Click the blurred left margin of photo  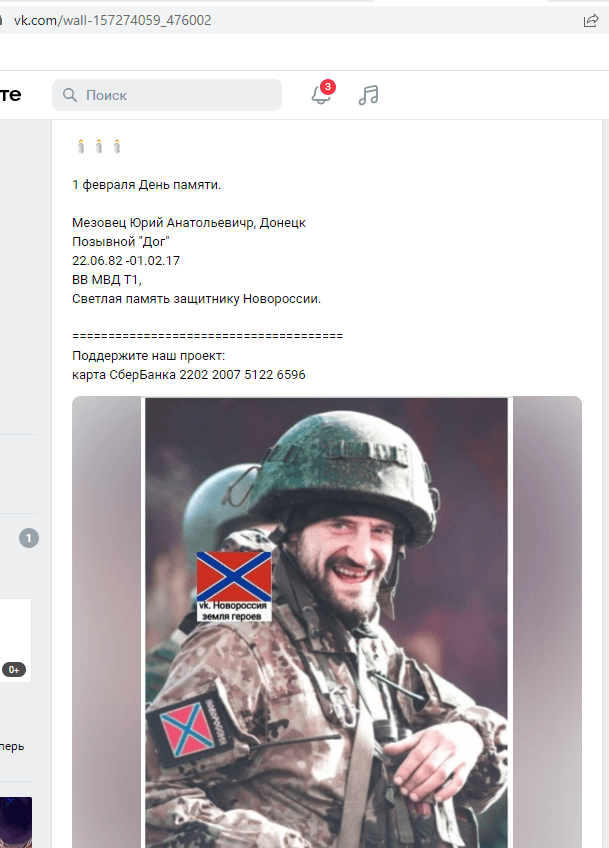point(107,622)
